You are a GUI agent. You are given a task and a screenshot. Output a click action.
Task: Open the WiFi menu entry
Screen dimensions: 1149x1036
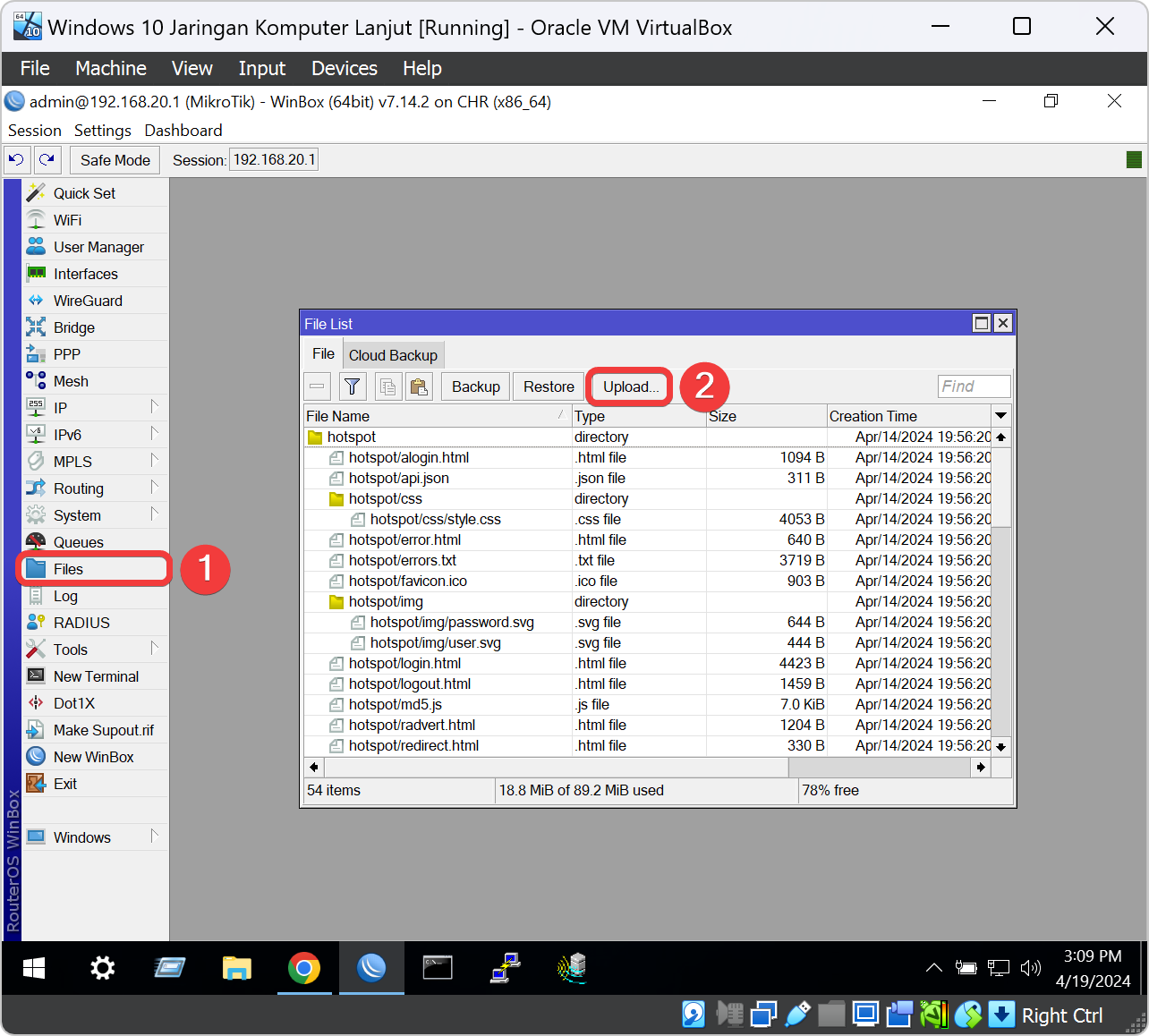[x=95, y=220]
